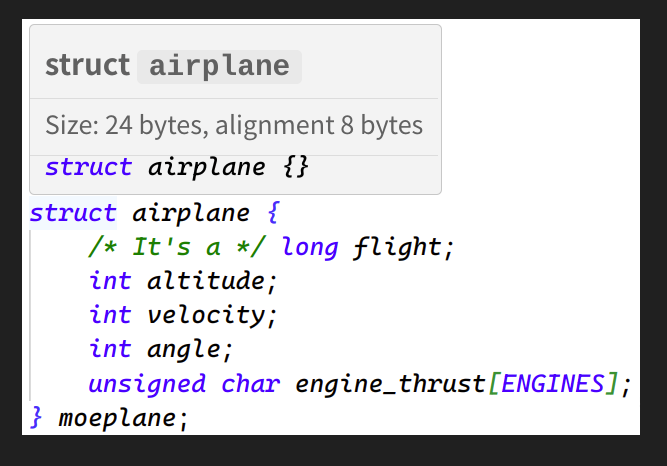
Task: Click the int keyword before altitude
Action: click(x=110, y=281)
